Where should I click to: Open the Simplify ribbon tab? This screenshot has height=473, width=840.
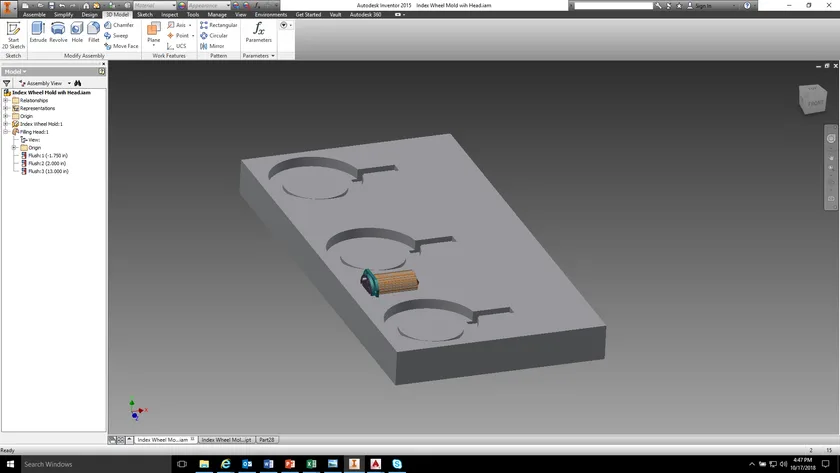tap(63, 14)
